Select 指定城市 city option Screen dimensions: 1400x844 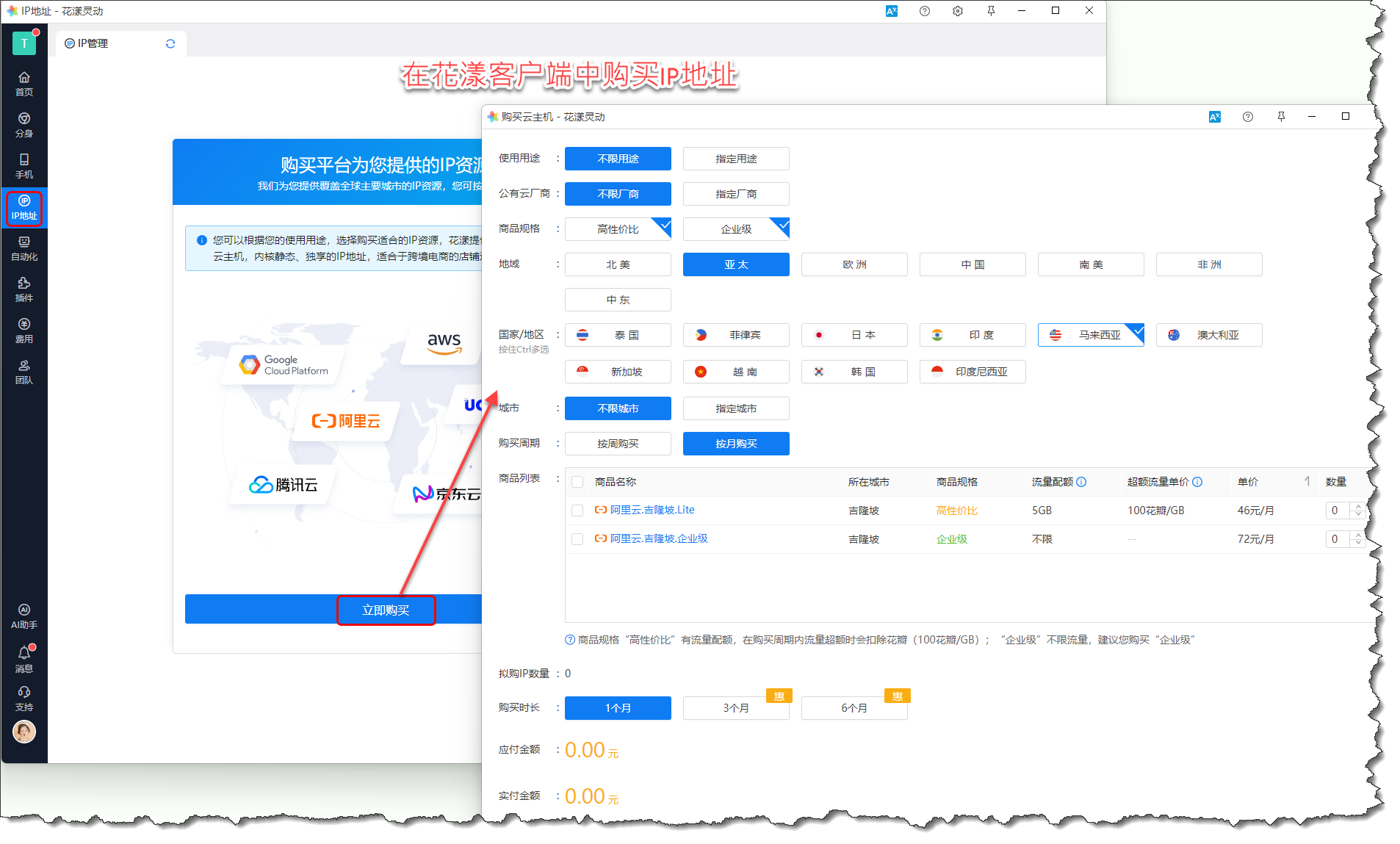click(736, 408)
